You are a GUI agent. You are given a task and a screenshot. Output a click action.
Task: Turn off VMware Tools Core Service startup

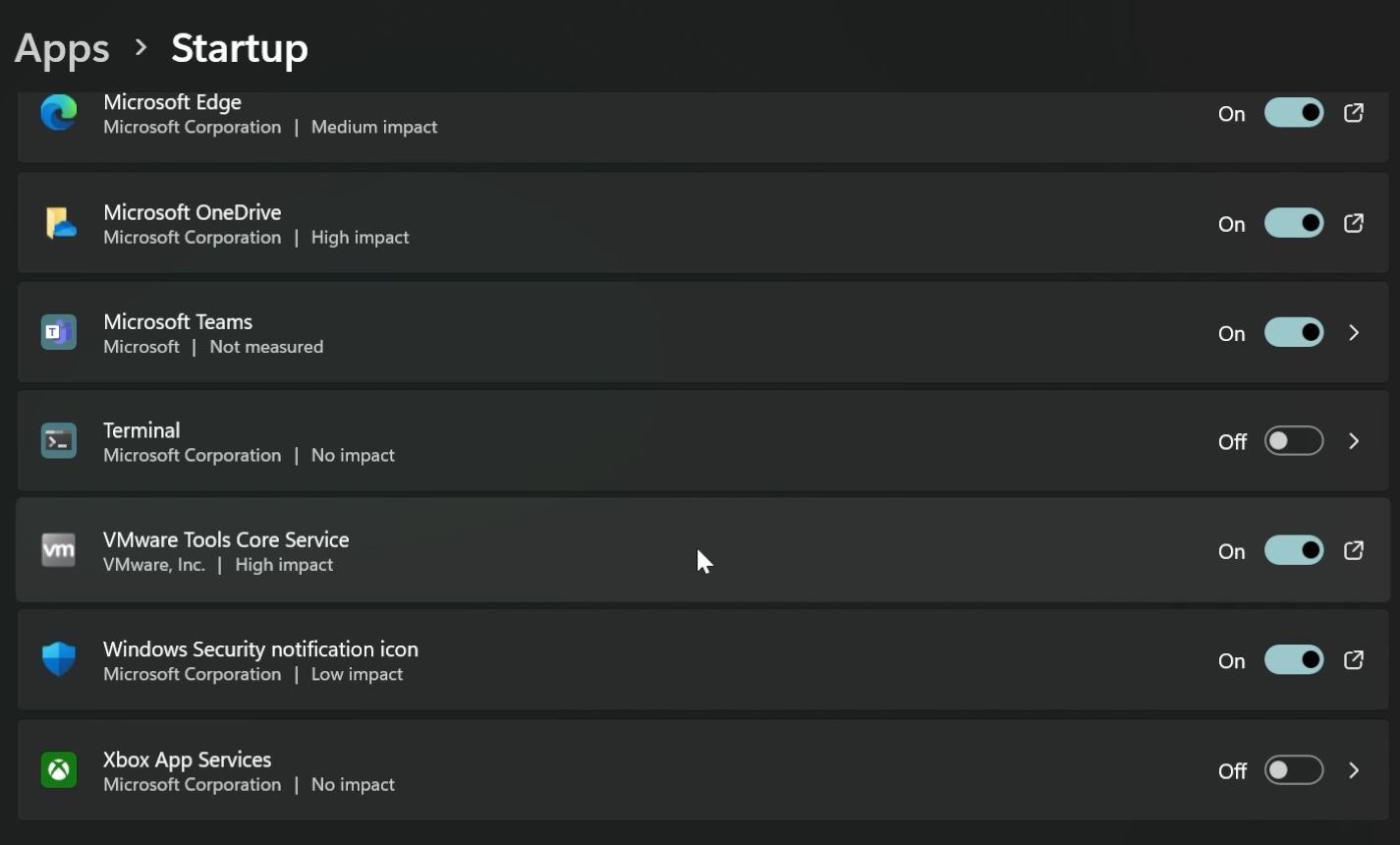click(1294, 550)
